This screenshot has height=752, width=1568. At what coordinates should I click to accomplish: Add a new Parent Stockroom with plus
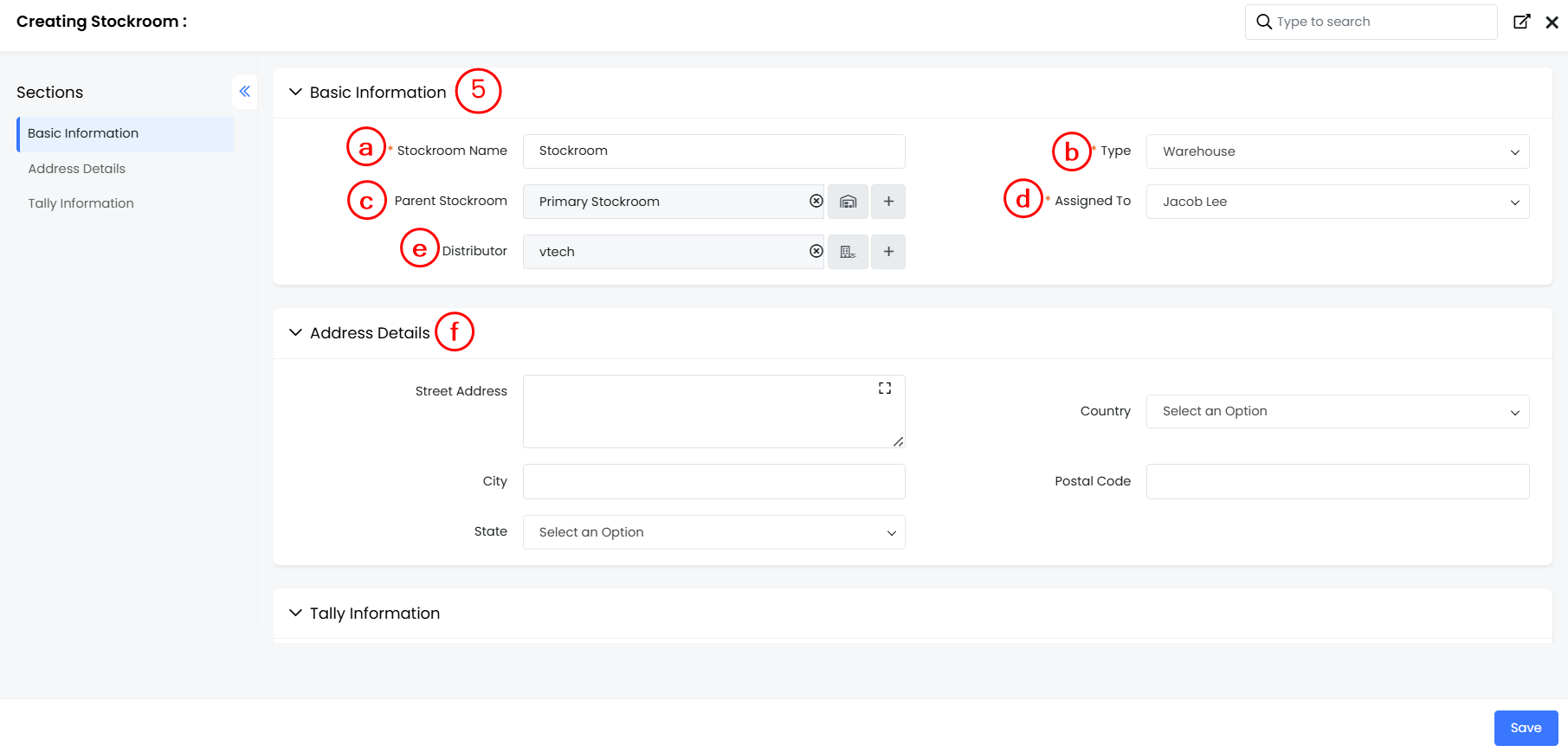pyautogui.click(x=888, y=202)
